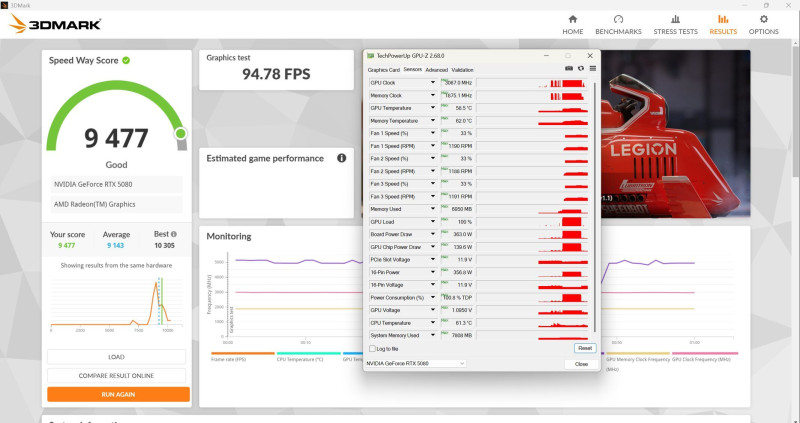The height and width of the screenshot is (423, 800).
Task: Click the orange RUN AGAIN button
Action: click(x=118, y=394)
